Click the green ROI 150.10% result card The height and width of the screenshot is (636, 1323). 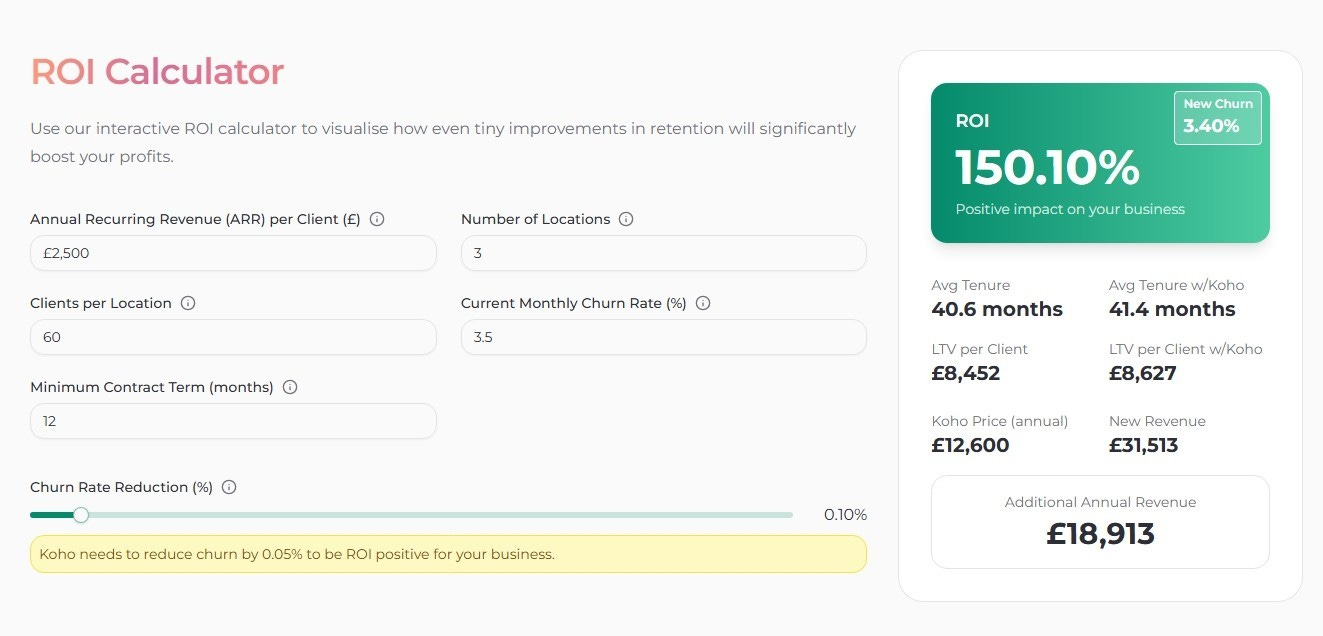[1100, 163]
